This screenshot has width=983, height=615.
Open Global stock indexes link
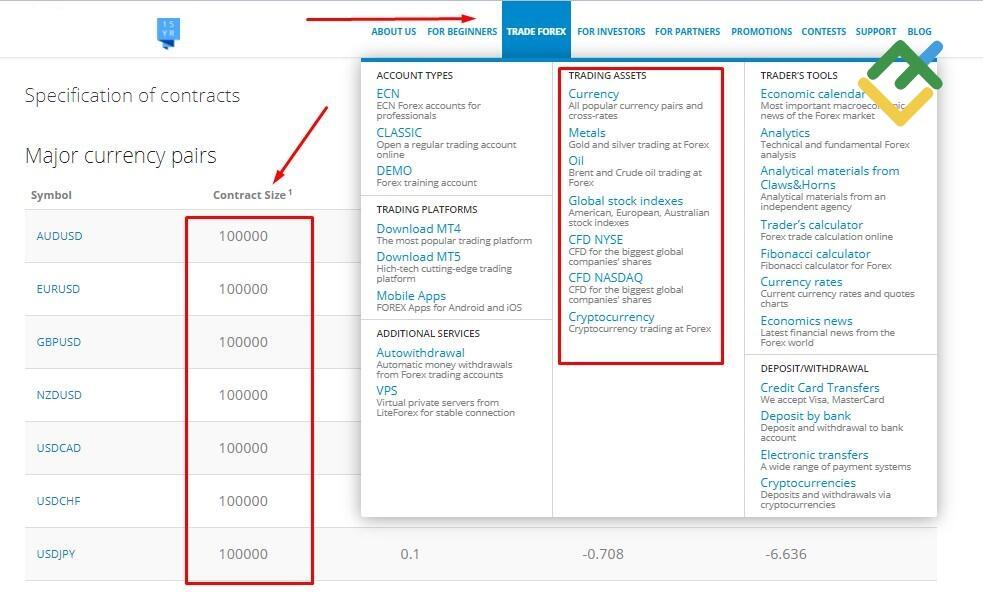625,201
